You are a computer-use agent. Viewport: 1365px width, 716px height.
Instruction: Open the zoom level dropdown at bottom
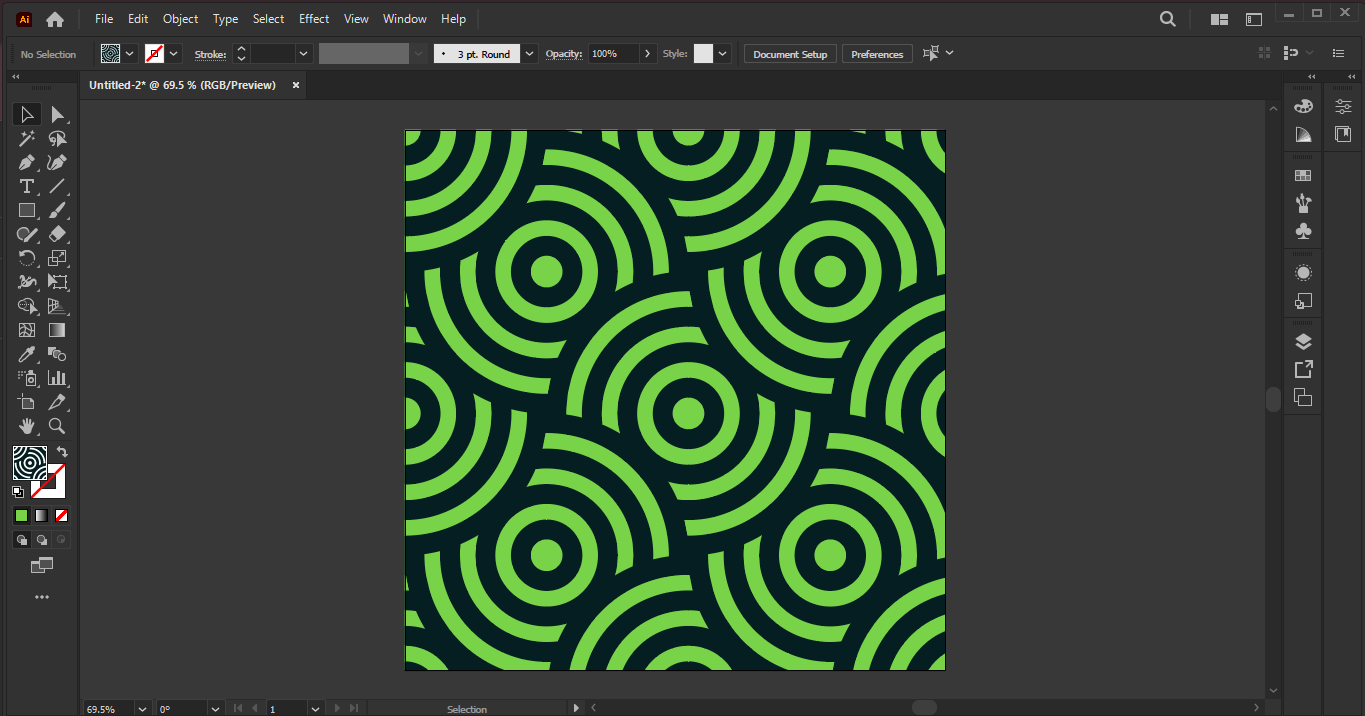(141, 709)
